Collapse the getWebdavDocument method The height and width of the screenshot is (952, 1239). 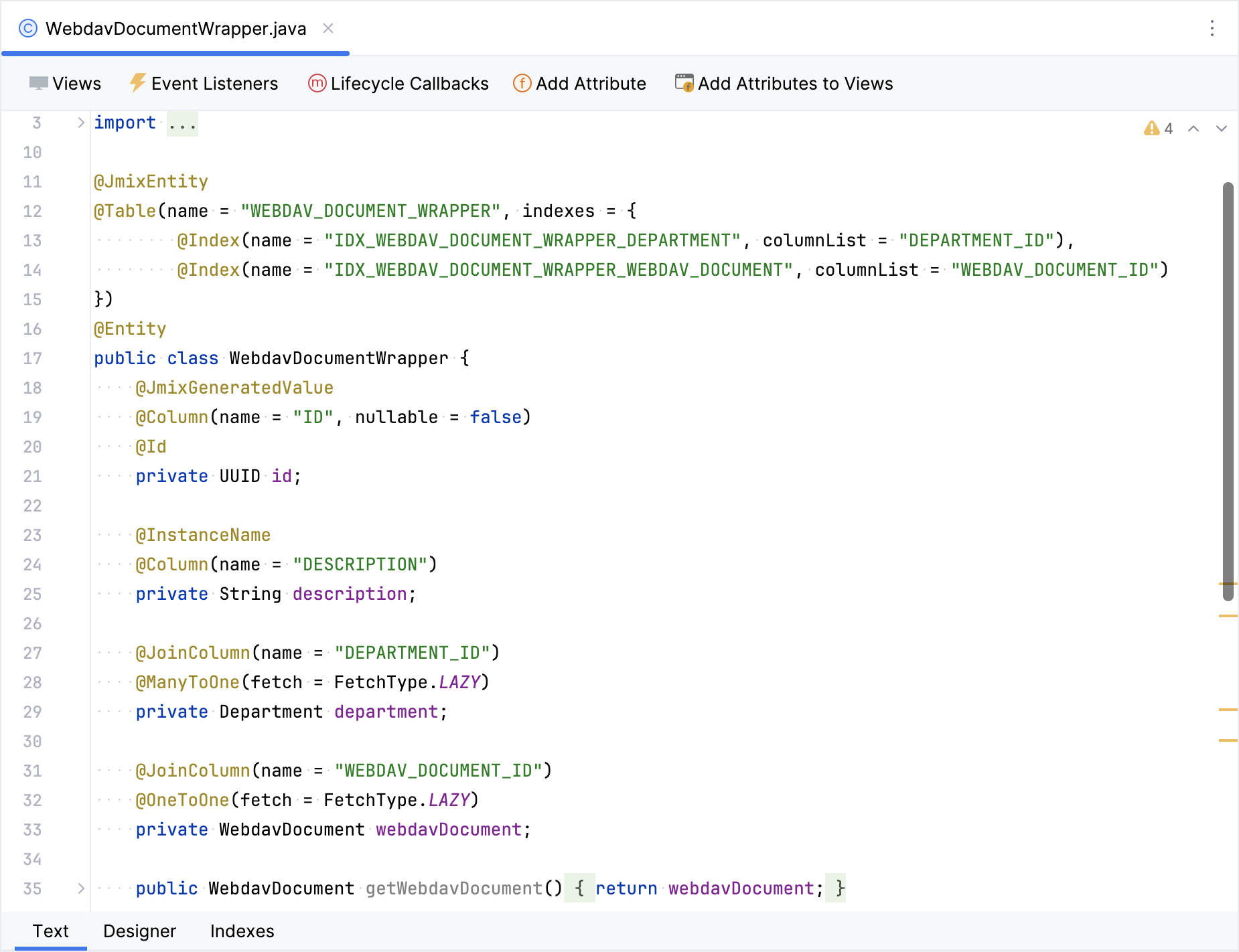(80, 888)
